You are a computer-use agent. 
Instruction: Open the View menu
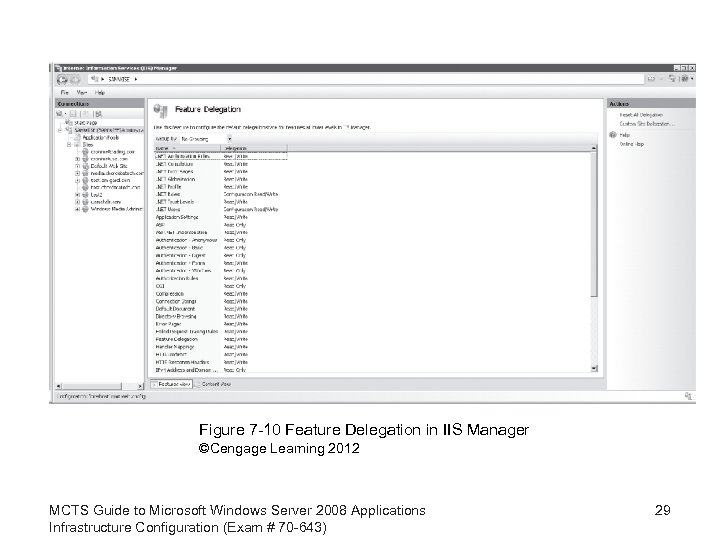[82, 92]
